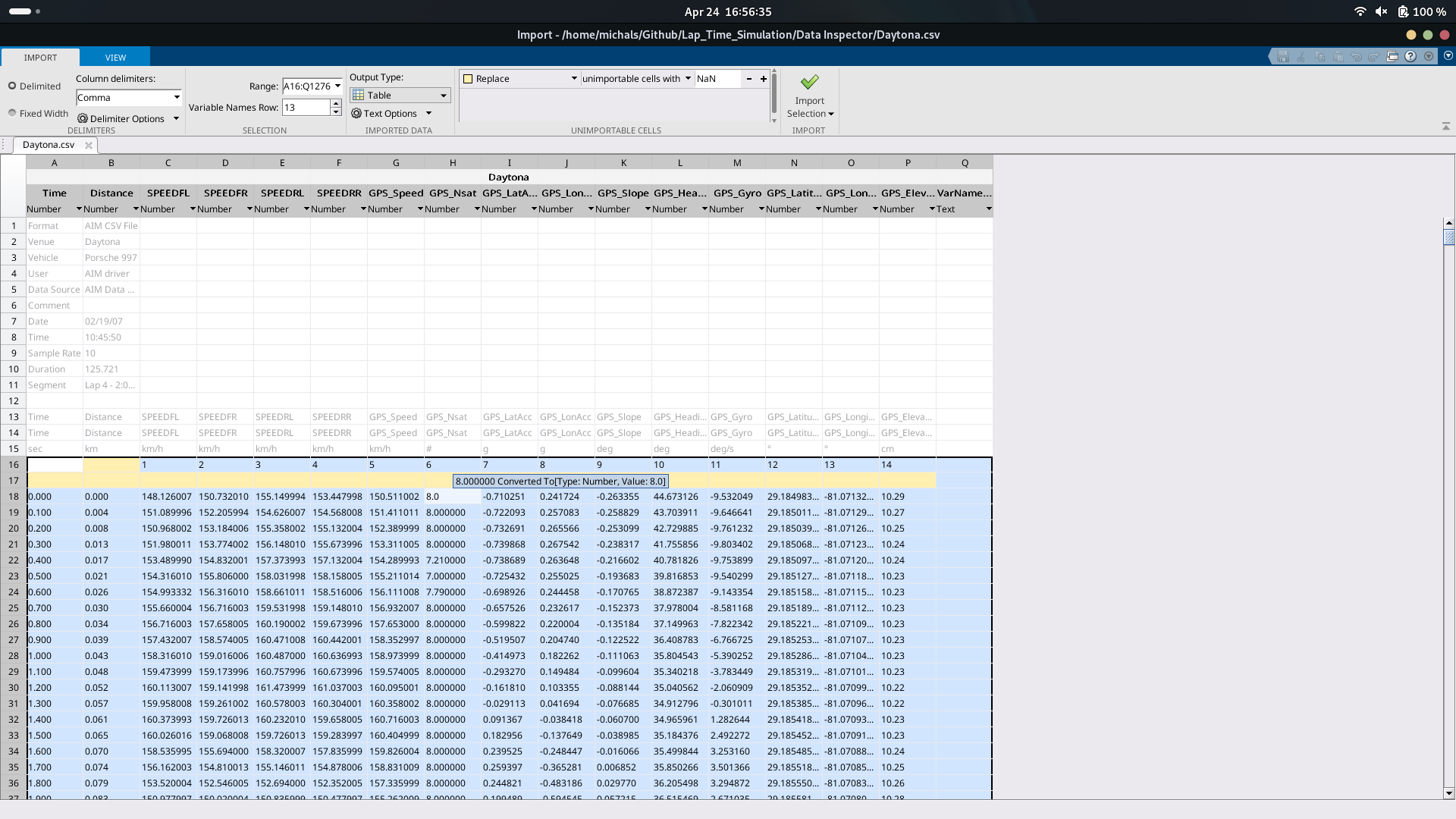Open the Number type dropdown under Time column
Viewport: 1456px width, 819px height.
(79, 209)
